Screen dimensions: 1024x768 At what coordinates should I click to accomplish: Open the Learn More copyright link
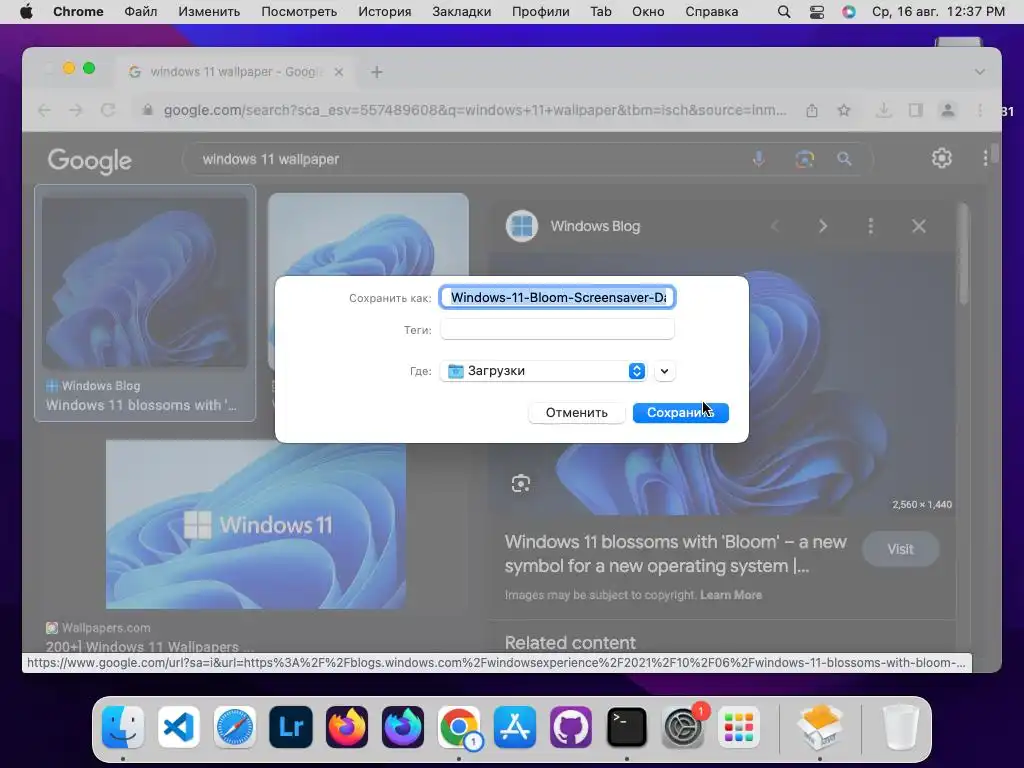pyautogui.click(x=731, y=595)
